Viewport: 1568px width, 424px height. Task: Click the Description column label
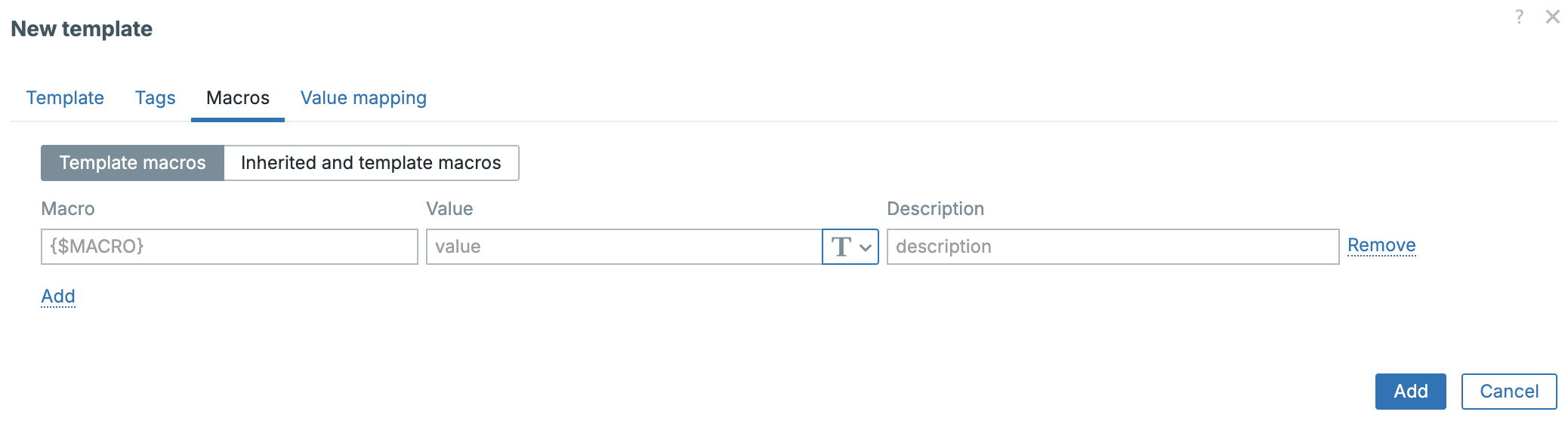pos(935,209)
